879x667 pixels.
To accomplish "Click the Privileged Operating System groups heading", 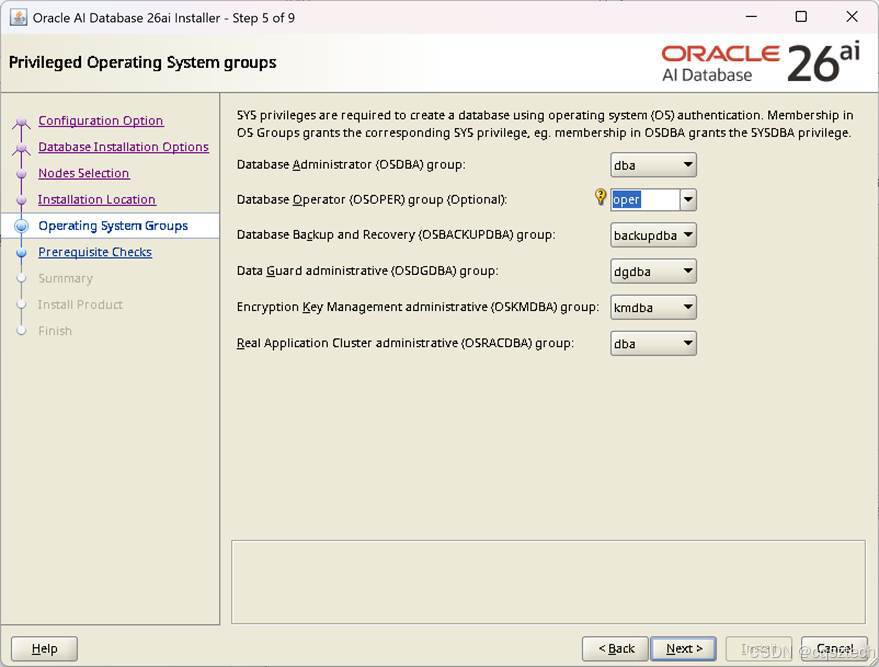I will 142,62.
